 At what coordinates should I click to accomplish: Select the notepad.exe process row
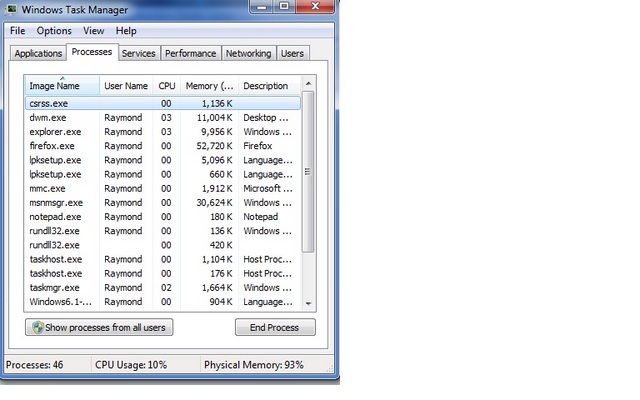[163, 217]
